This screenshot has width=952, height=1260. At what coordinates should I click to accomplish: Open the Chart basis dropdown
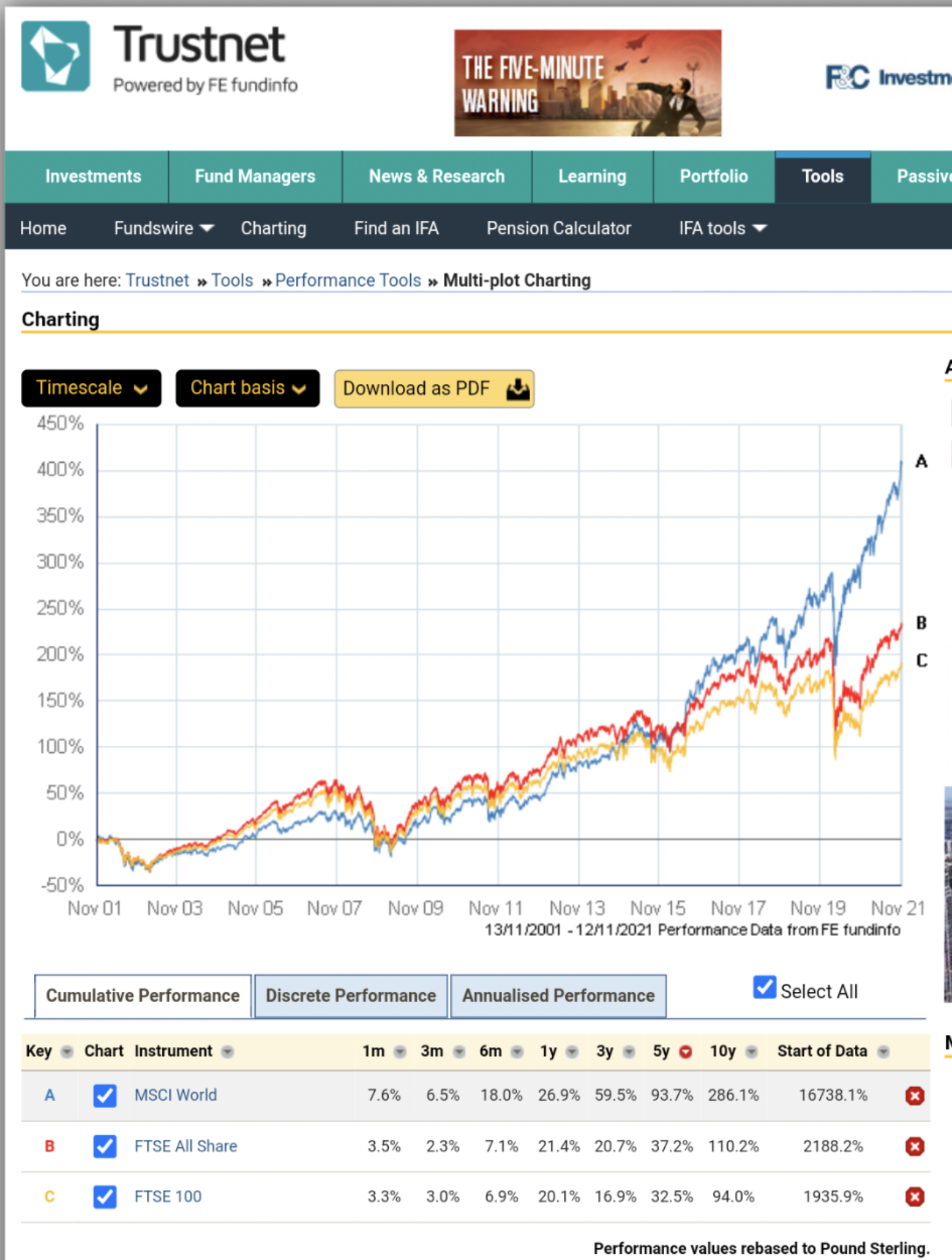point(248,388)
